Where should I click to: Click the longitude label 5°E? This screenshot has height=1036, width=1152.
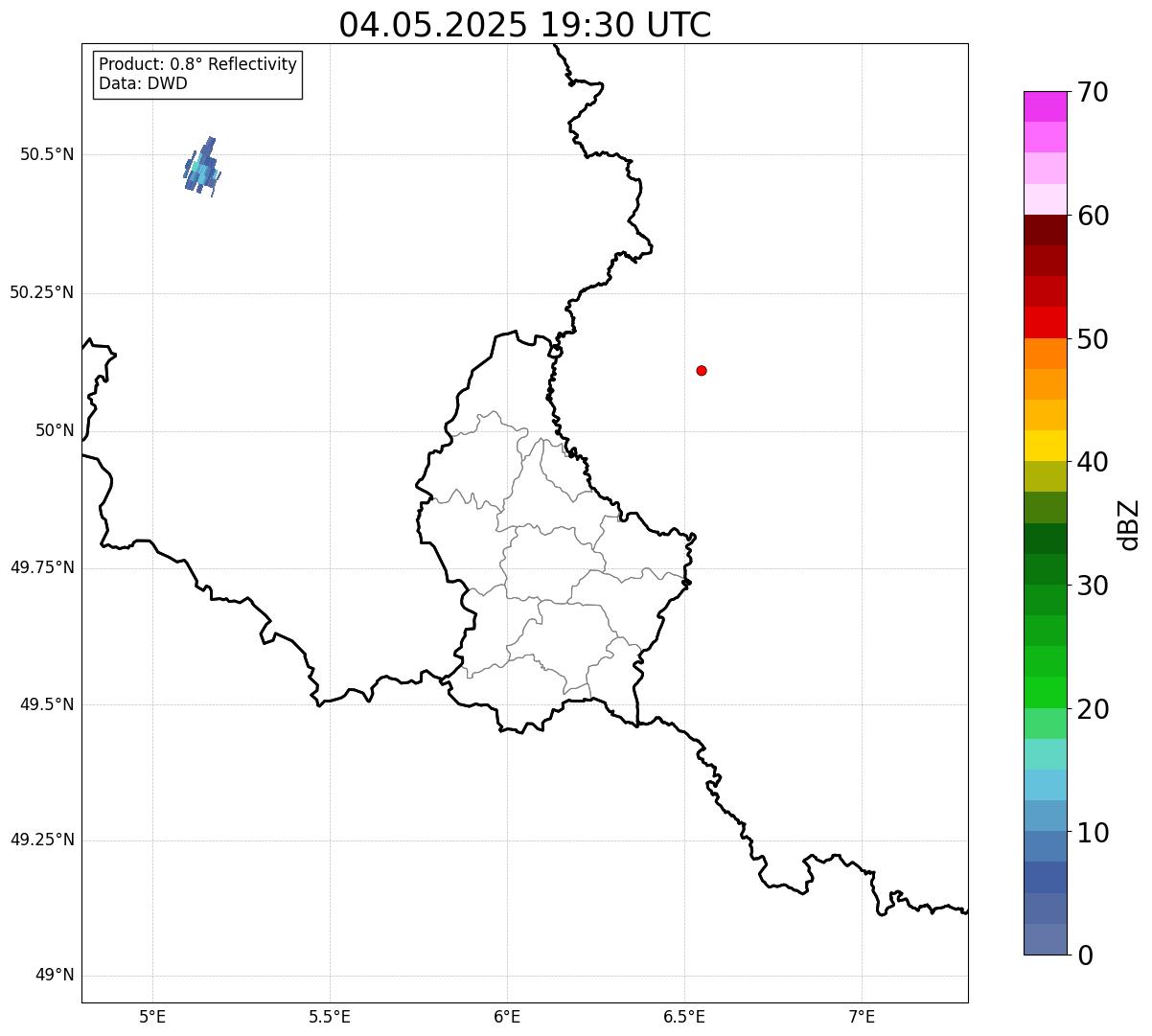coord(152,1017)
